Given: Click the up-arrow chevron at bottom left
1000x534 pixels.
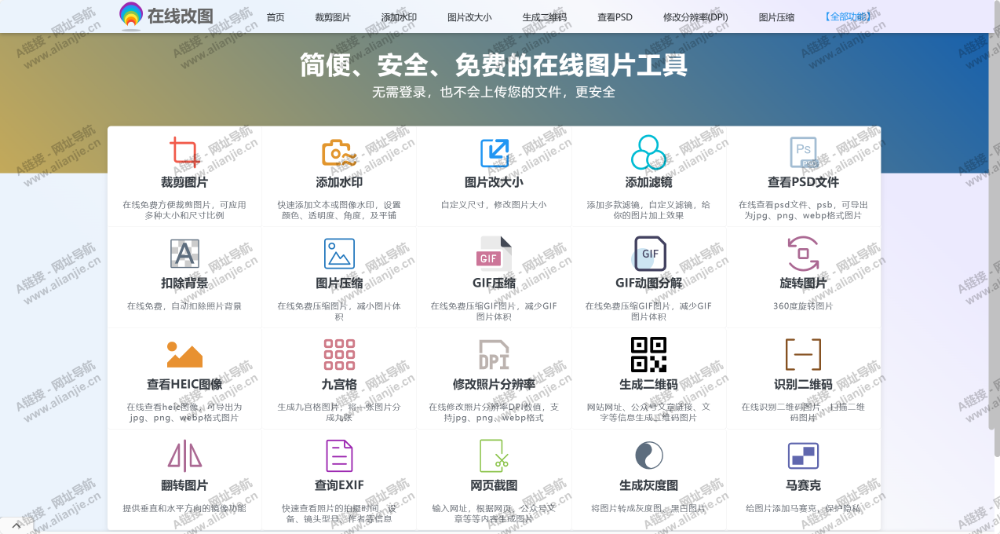Looking at the screenshot, I should click(16, 526).
